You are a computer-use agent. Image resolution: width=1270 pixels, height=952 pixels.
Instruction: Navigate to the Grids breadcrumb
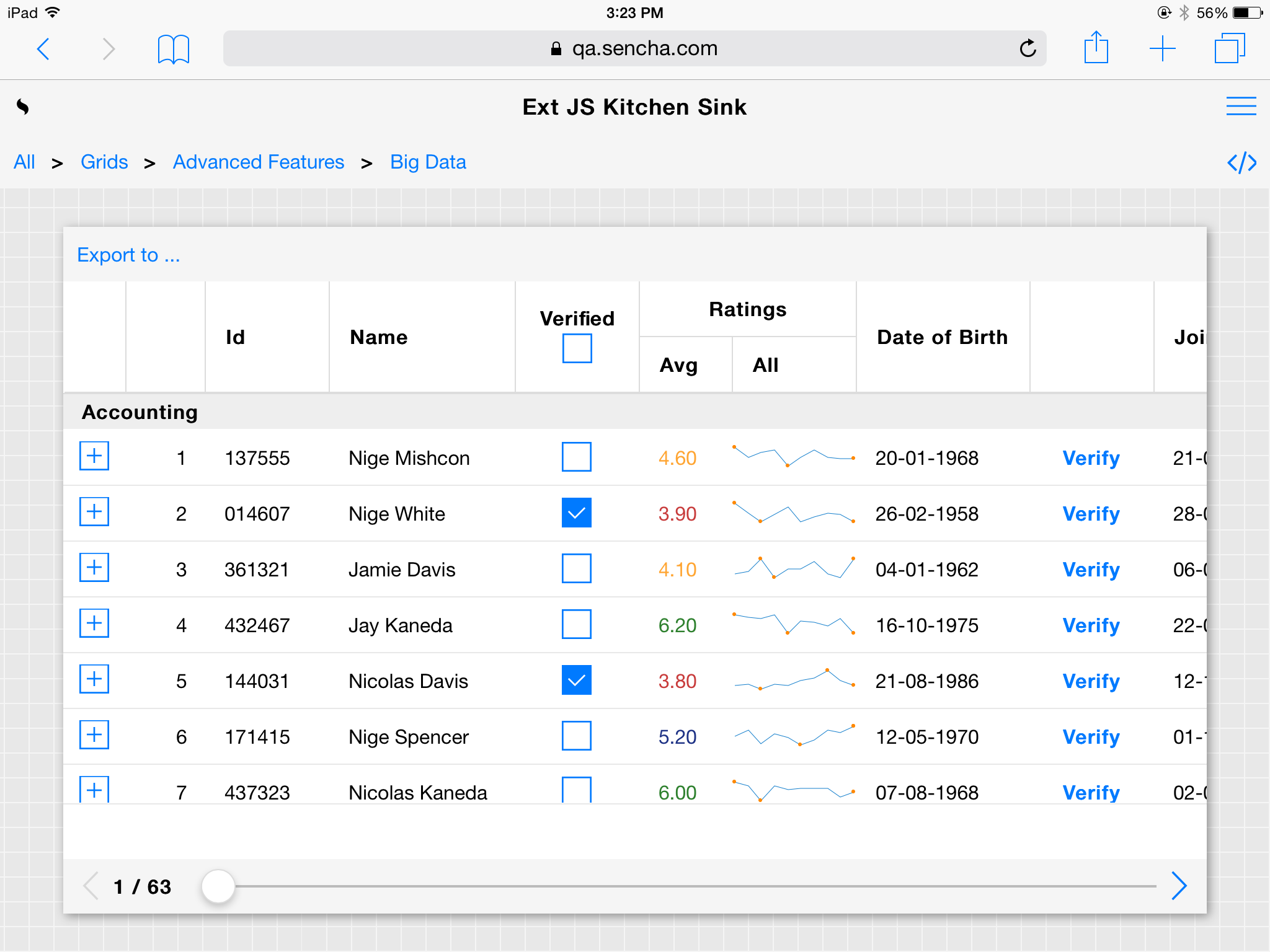pos(104,162)
